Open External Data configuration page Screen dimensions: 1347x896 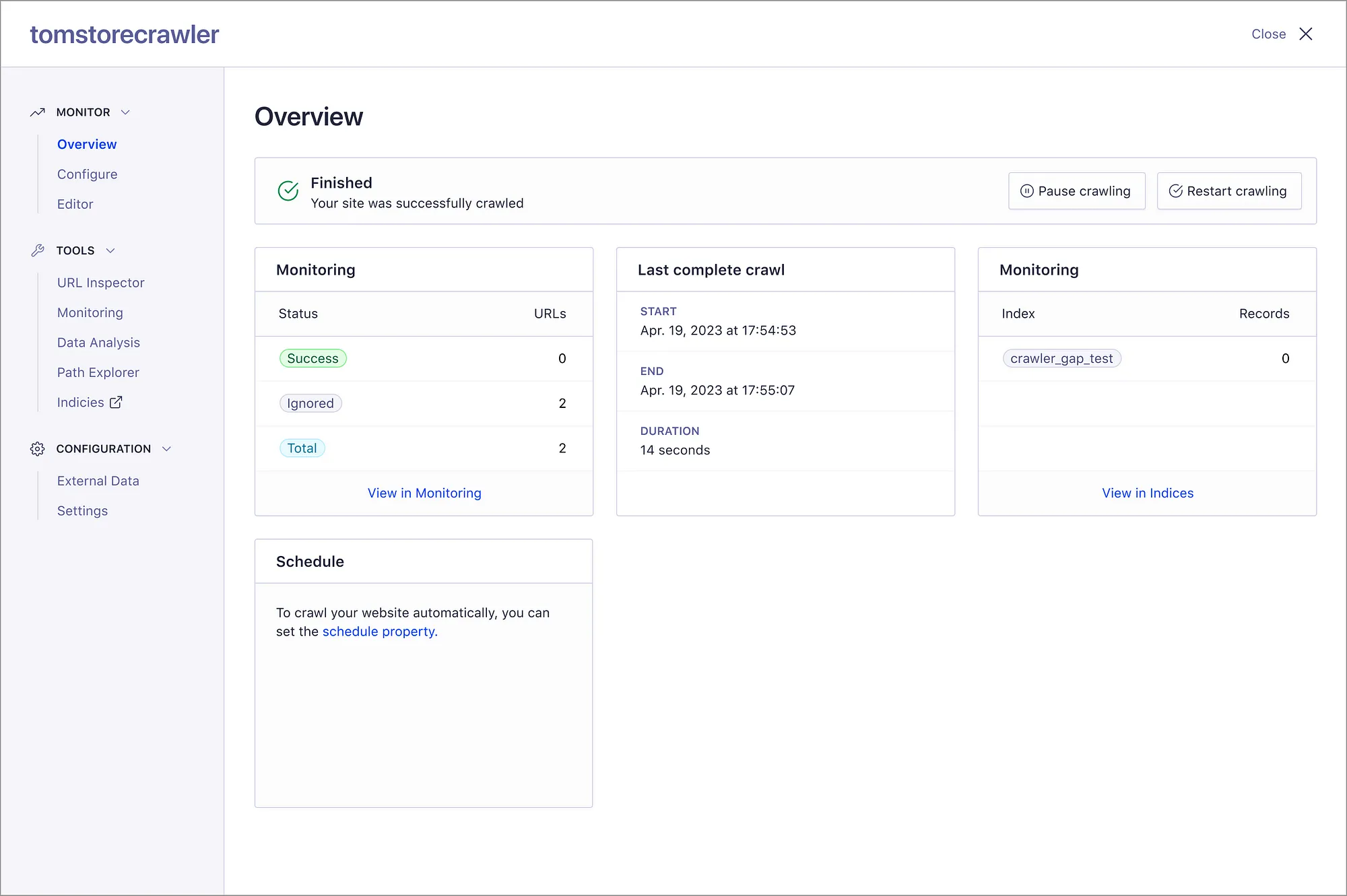98,481
